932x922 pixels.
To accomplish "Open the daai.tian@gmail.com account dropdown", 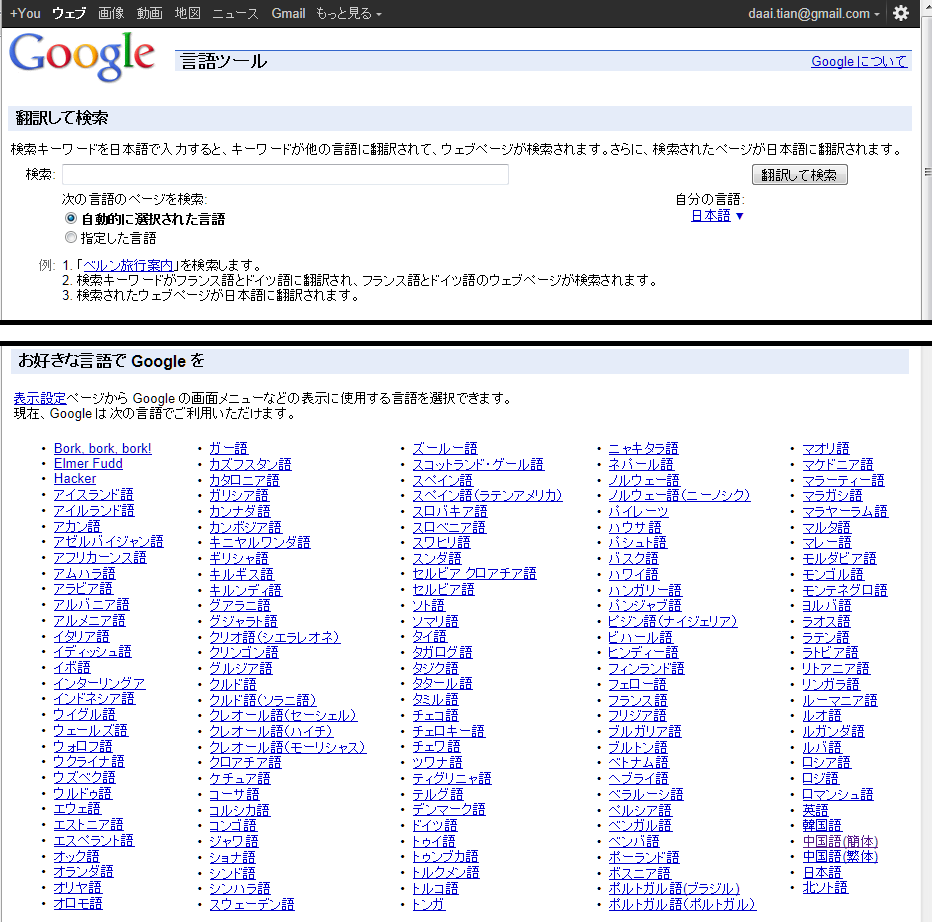I will (x=813, y=13).
